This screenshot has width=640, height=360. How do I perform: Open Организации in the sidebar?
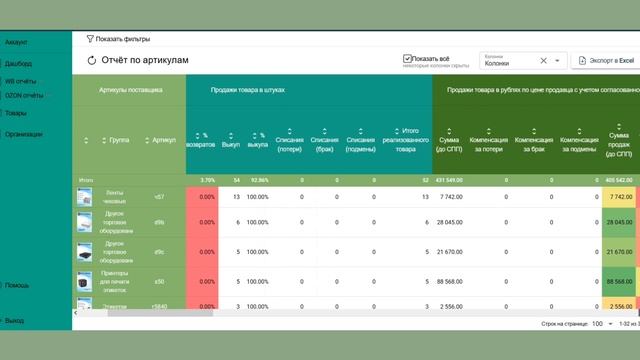tap(24, 134)
